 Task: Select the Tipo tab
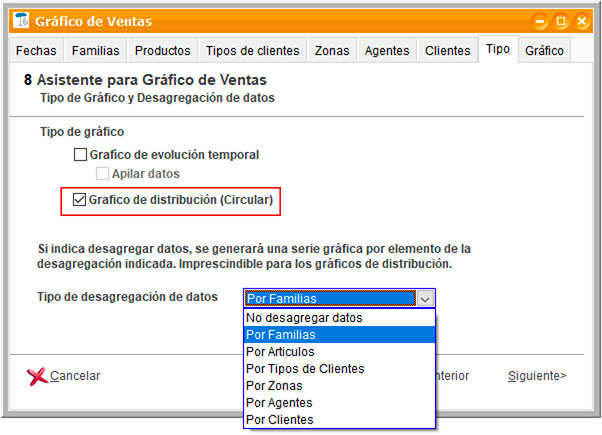tap(498, 49)
